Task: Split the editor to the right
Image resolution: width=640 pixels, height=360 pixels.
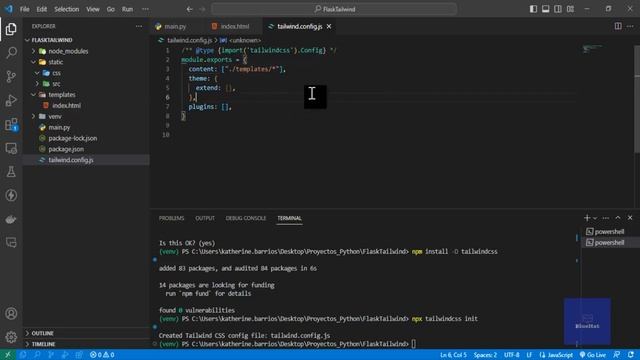Action: (x=618, y=26)
